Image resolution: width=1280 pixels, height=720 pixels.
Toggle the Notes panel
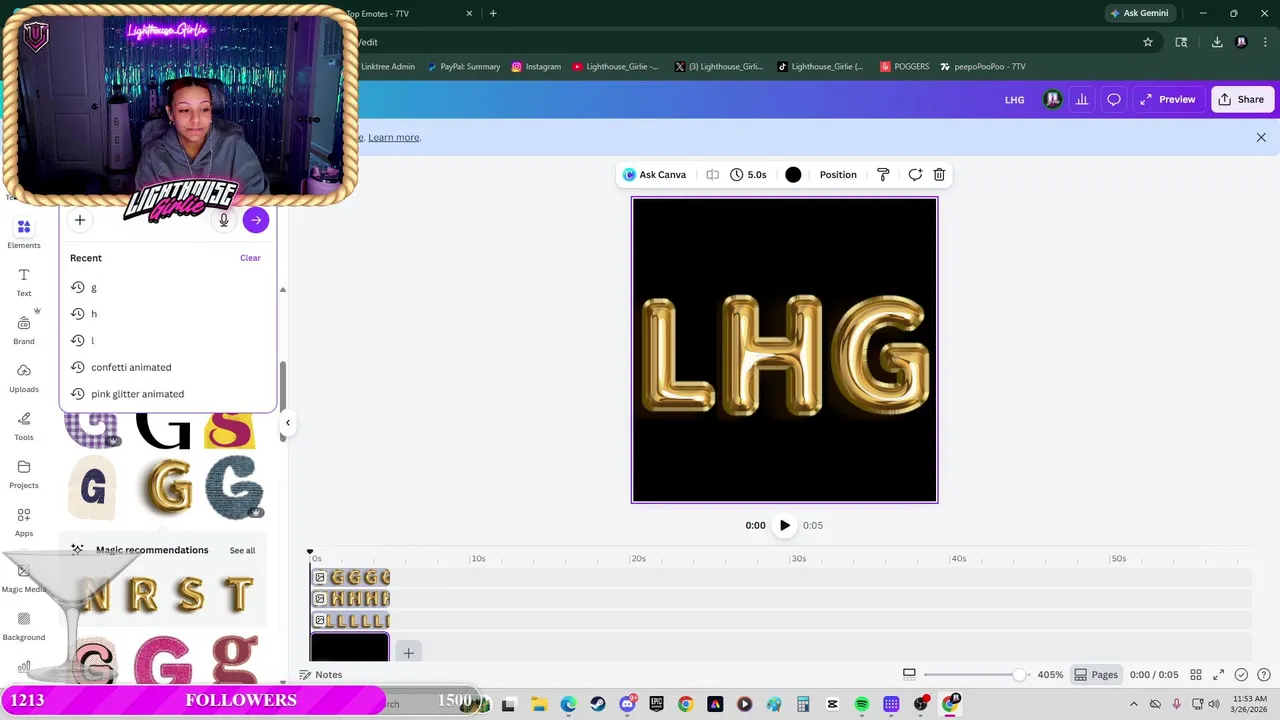coord(321,675)
